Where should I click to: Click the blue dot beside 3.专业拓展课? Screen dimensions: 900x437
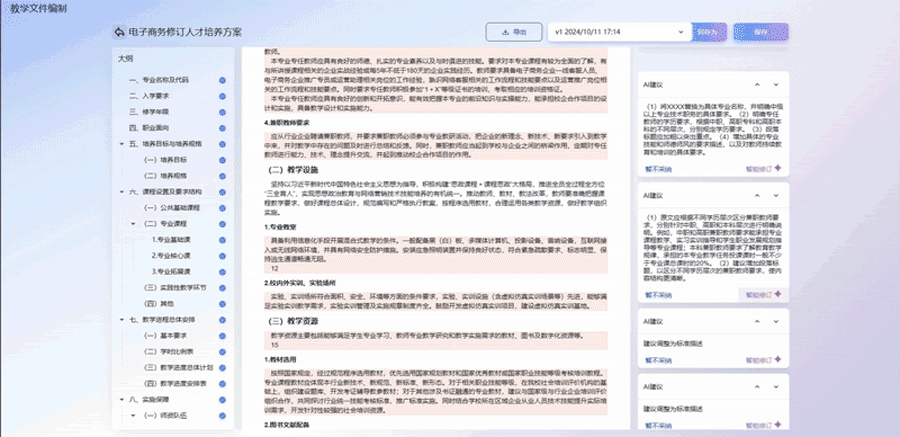point(222,272)
